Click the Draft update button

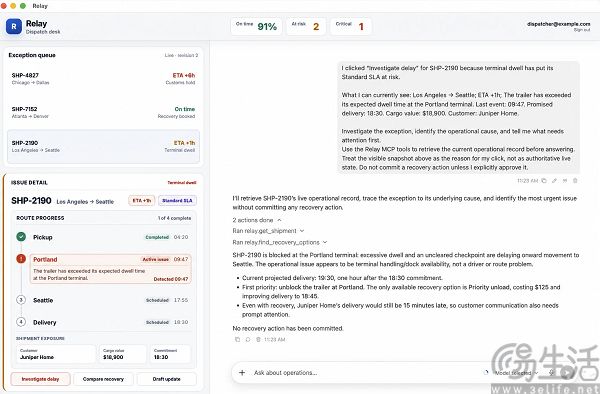(x=166, y=379)
